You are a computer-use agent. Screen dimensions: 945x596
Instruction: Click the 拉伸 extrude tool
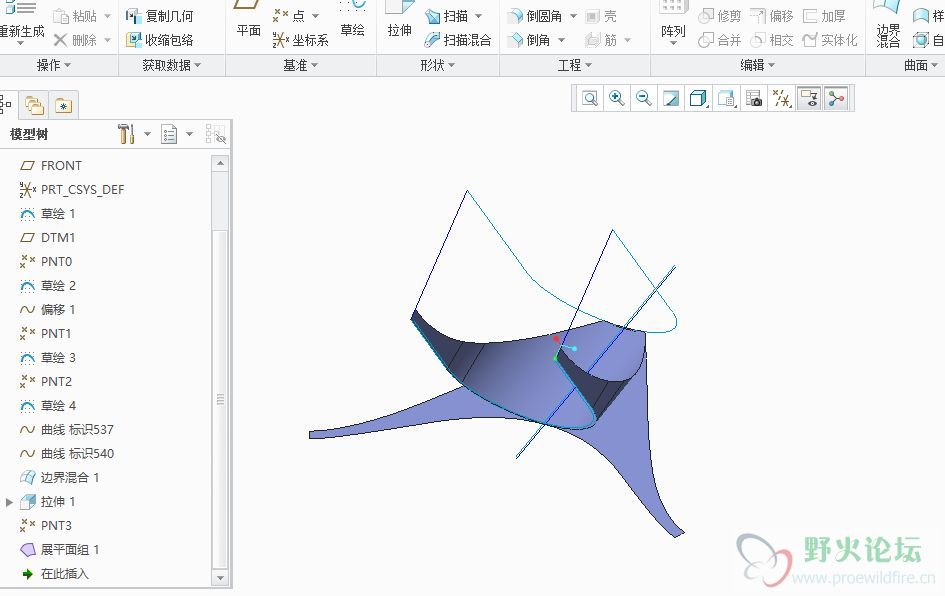coord(400,20)
